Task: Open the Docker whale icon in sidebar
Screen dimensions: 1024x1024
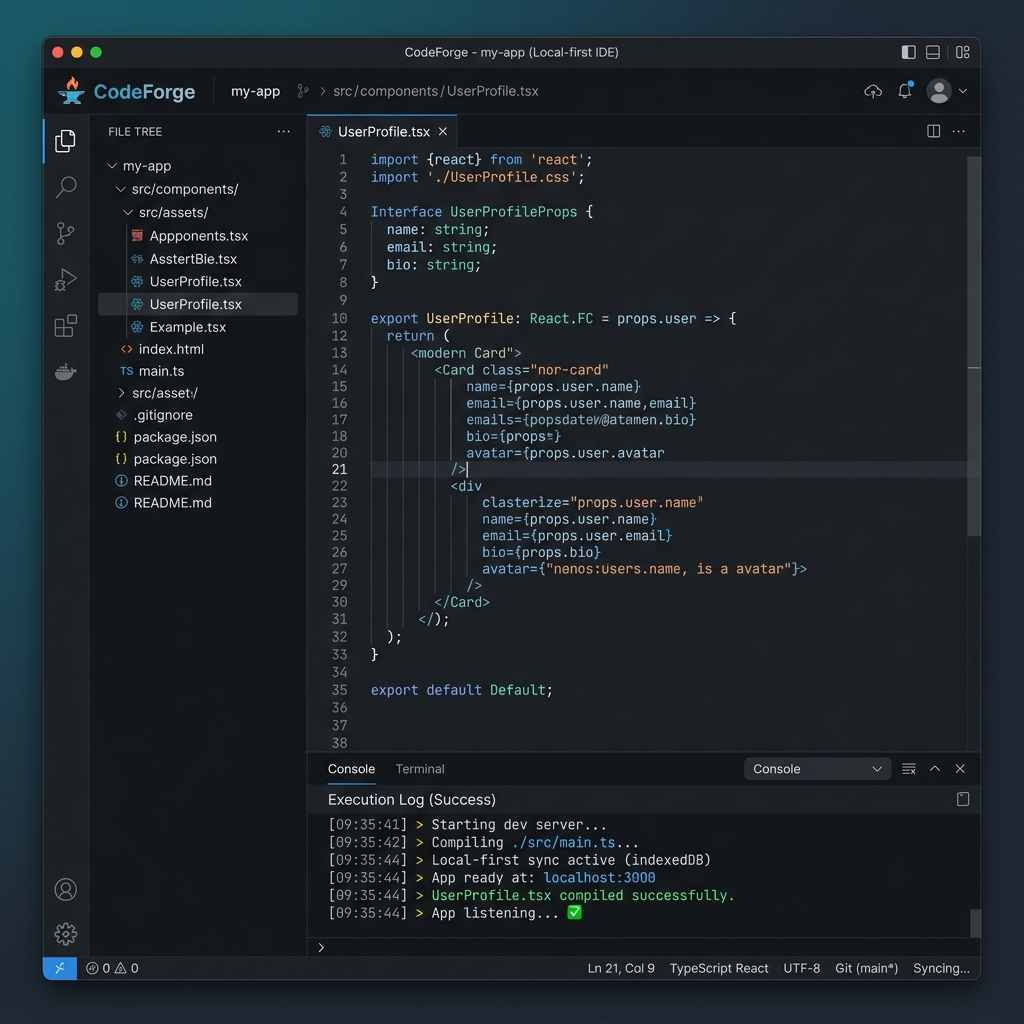Action: [65, 372]
